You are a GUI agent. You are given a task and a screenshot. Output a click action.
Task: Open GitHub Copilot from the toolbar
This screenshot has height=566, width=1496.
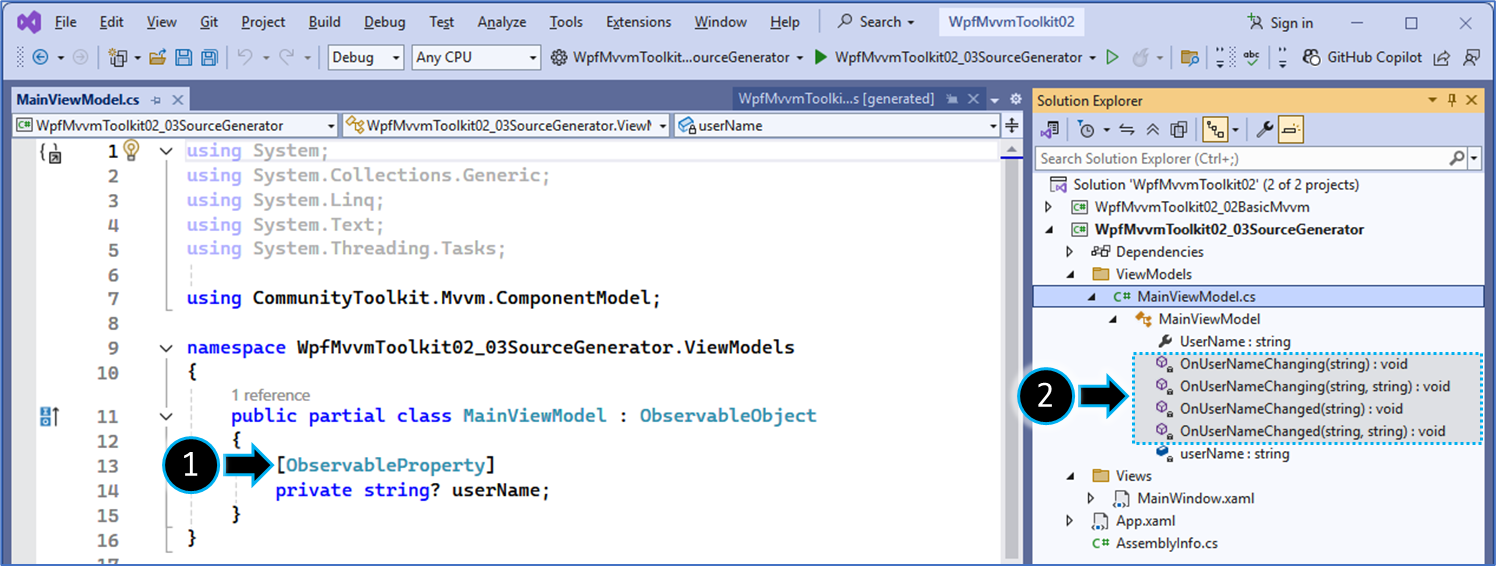pyautogui.click(x=1362, y=58)
